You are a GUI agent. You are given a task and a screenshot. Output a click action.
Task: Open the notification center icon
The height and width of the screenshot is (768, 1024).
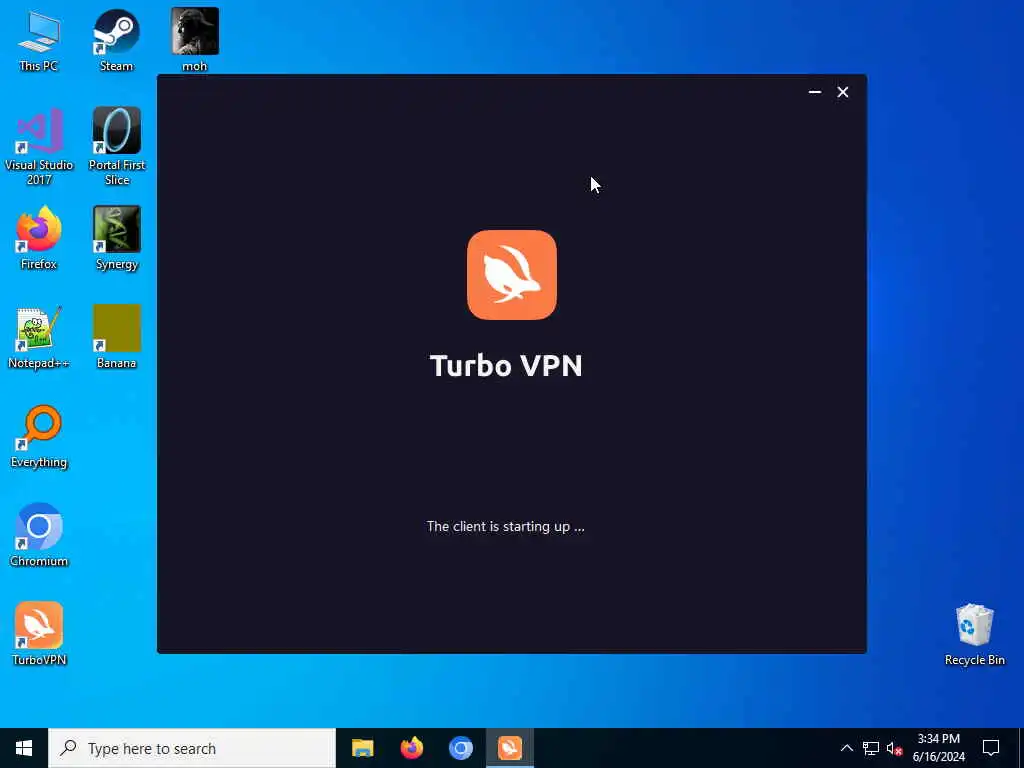[x=991, y=748]
